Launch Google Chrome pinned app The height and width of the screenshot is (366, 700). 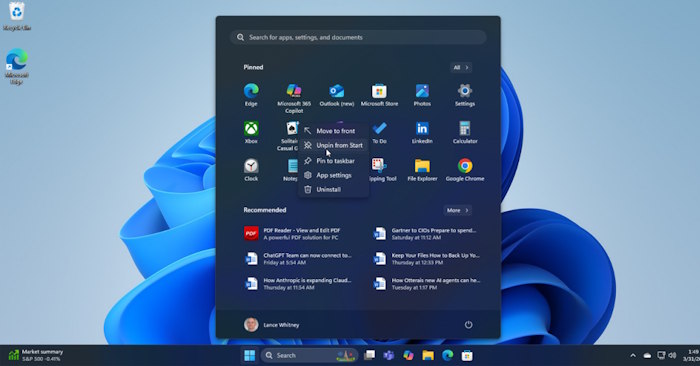tap(465, 170)
